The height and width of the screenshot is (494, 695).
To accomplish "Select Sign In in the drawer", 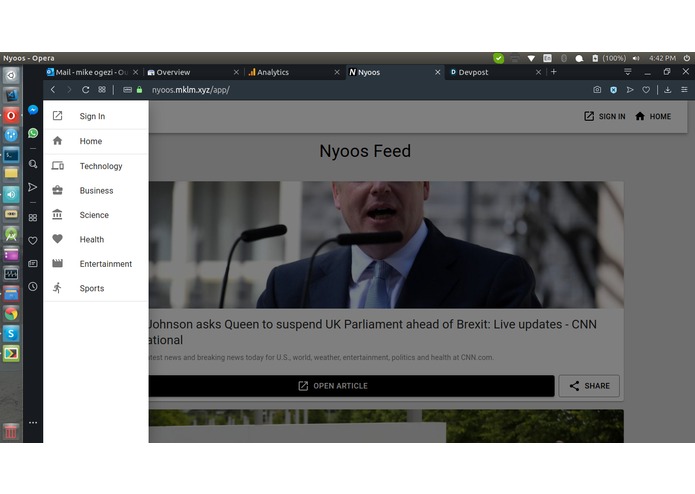I will (x=96, y=116).
